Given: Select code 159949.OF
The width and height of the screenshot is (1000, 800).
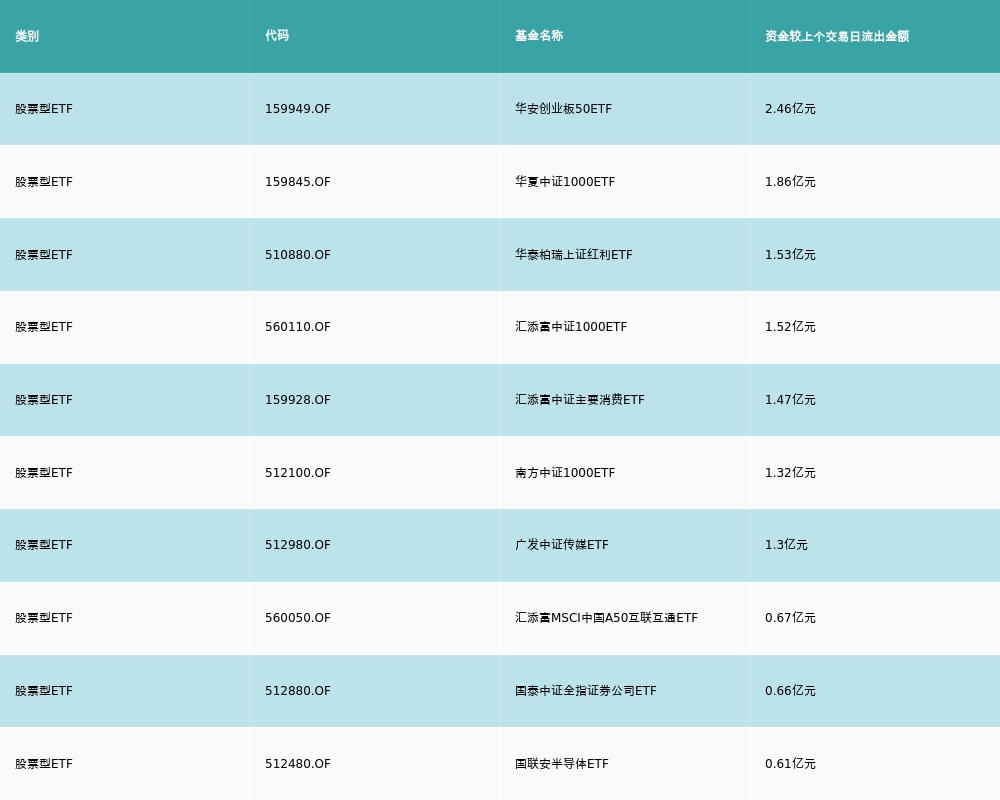Looking at the screenshot, I should click(298, 109).
